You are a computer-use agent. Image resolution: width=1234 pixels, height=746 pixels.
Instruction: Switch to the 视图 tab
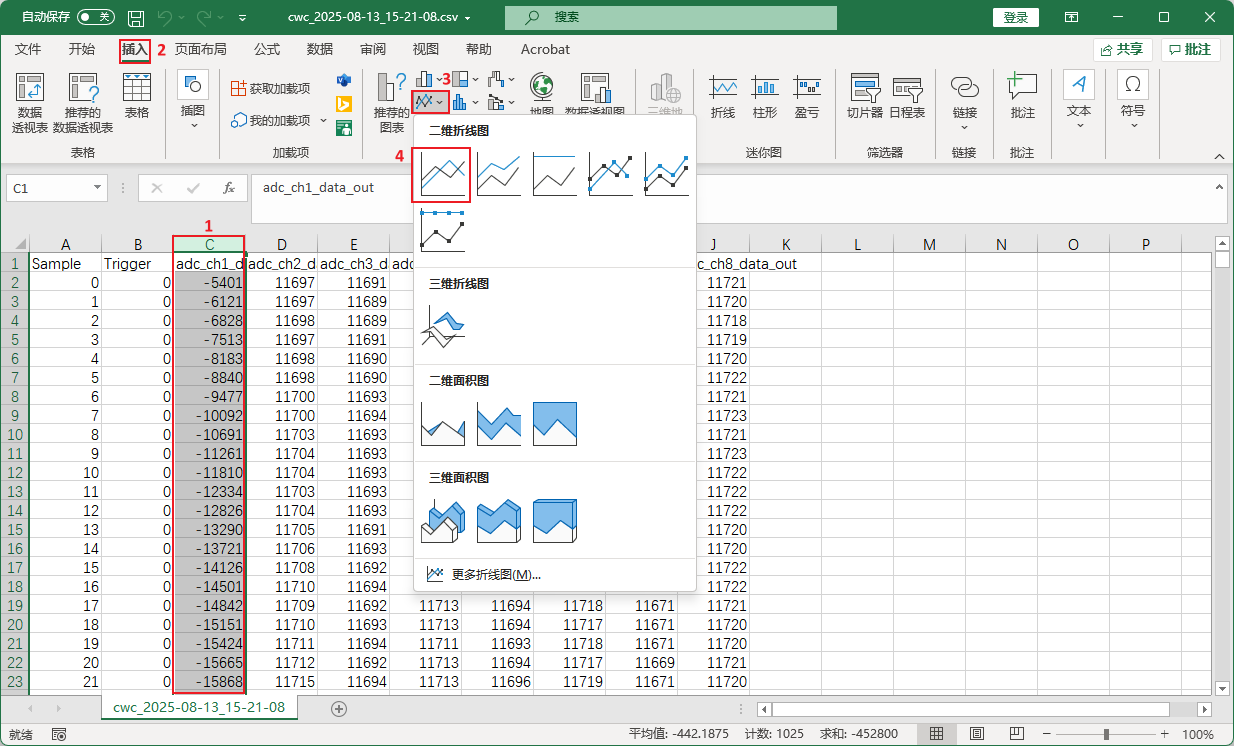(426, 49)
